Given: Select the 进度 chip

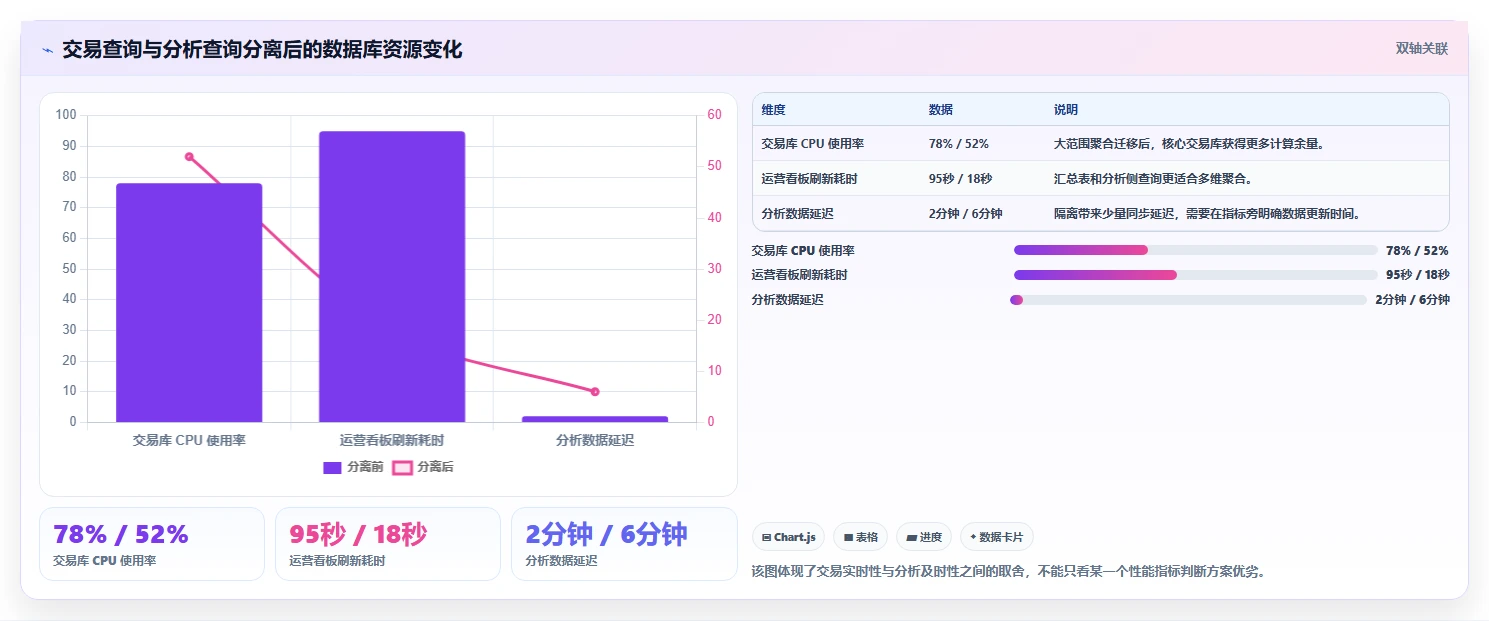Looking at the screenshot, I should pos(924,537).
